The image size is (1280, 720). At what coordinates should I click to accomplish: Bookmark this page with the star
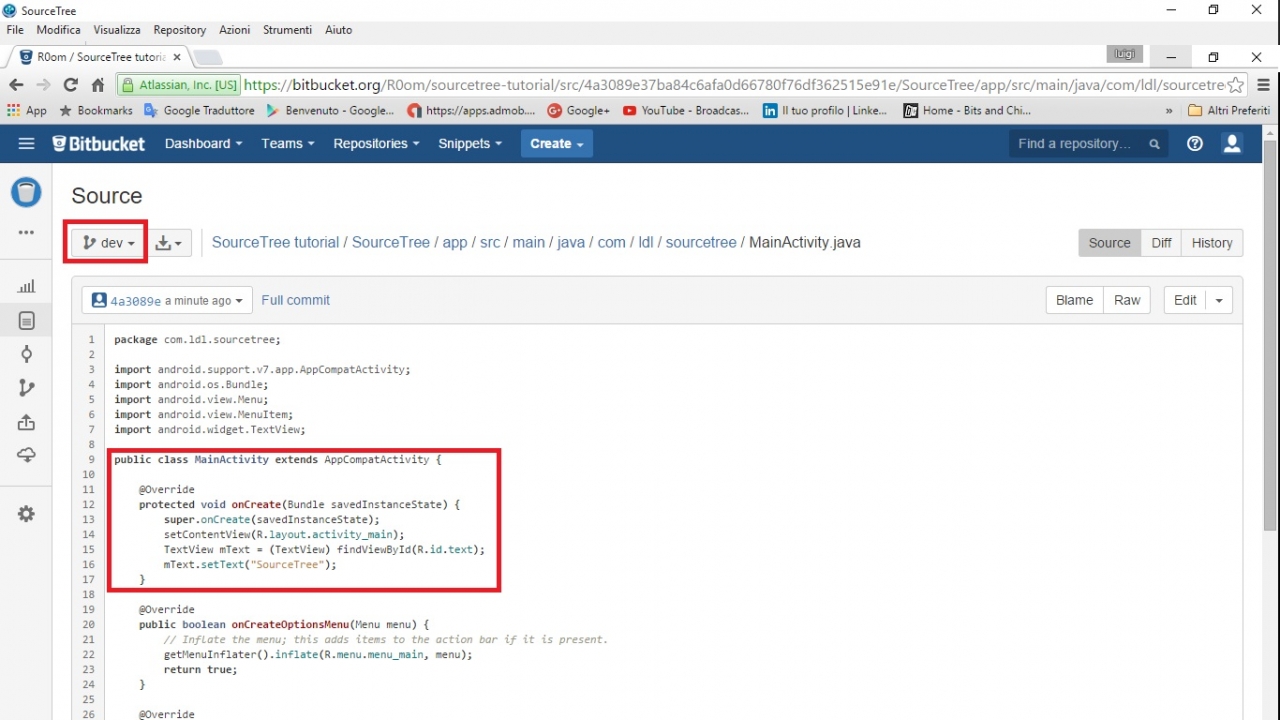pyautogui.click(x=1236, y=85)
